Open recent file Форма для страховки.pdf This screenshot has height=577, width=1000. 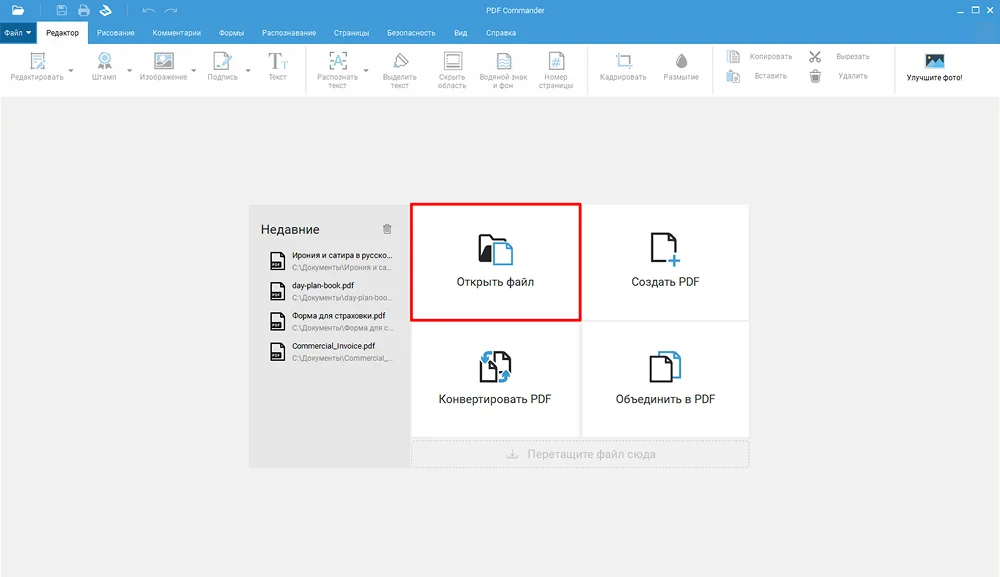click(x=331, y=321)
